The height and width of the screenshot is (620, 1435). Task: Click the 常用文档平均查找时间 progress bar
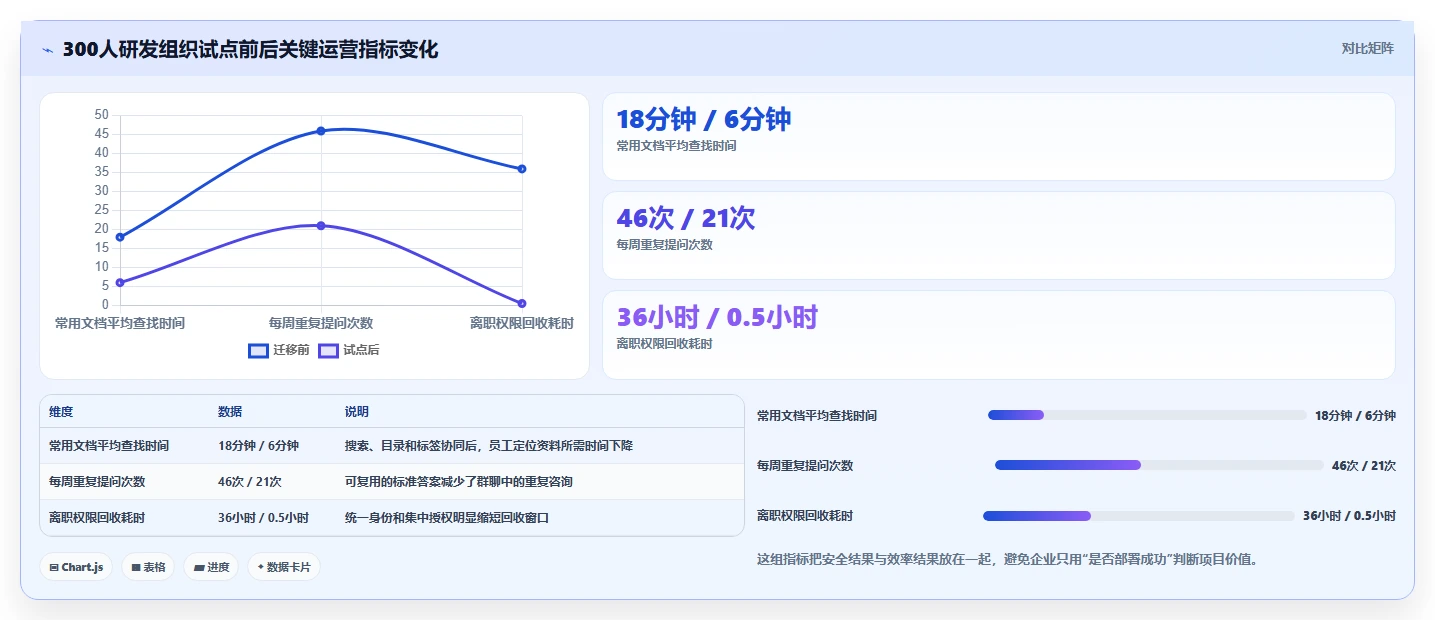tap(1147, 415)
